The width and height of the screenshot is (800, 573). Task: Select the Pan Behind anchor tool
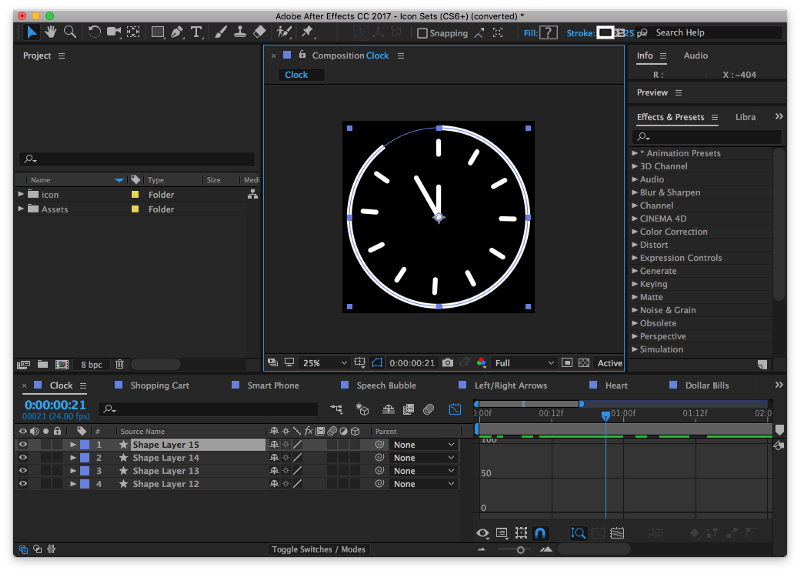click(133, 32)
